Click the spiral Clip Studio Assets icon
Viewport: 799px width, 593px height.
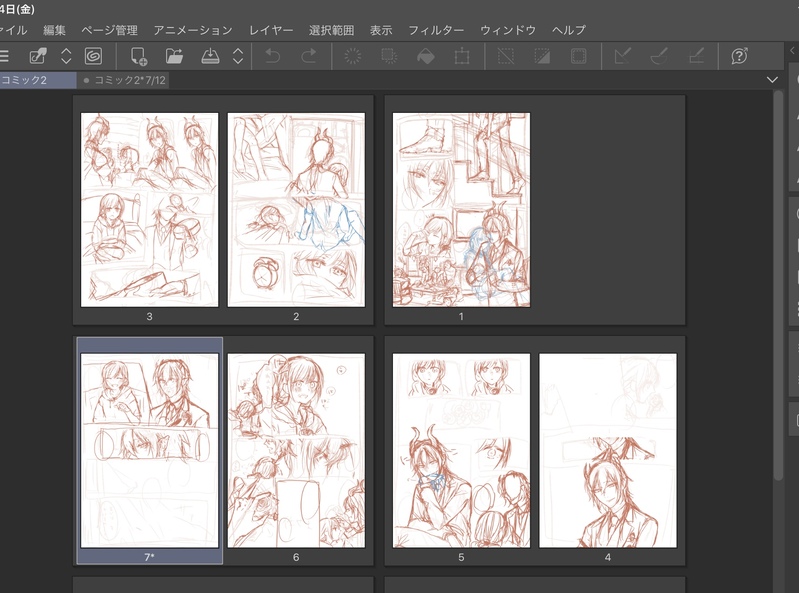pos(93,56)
